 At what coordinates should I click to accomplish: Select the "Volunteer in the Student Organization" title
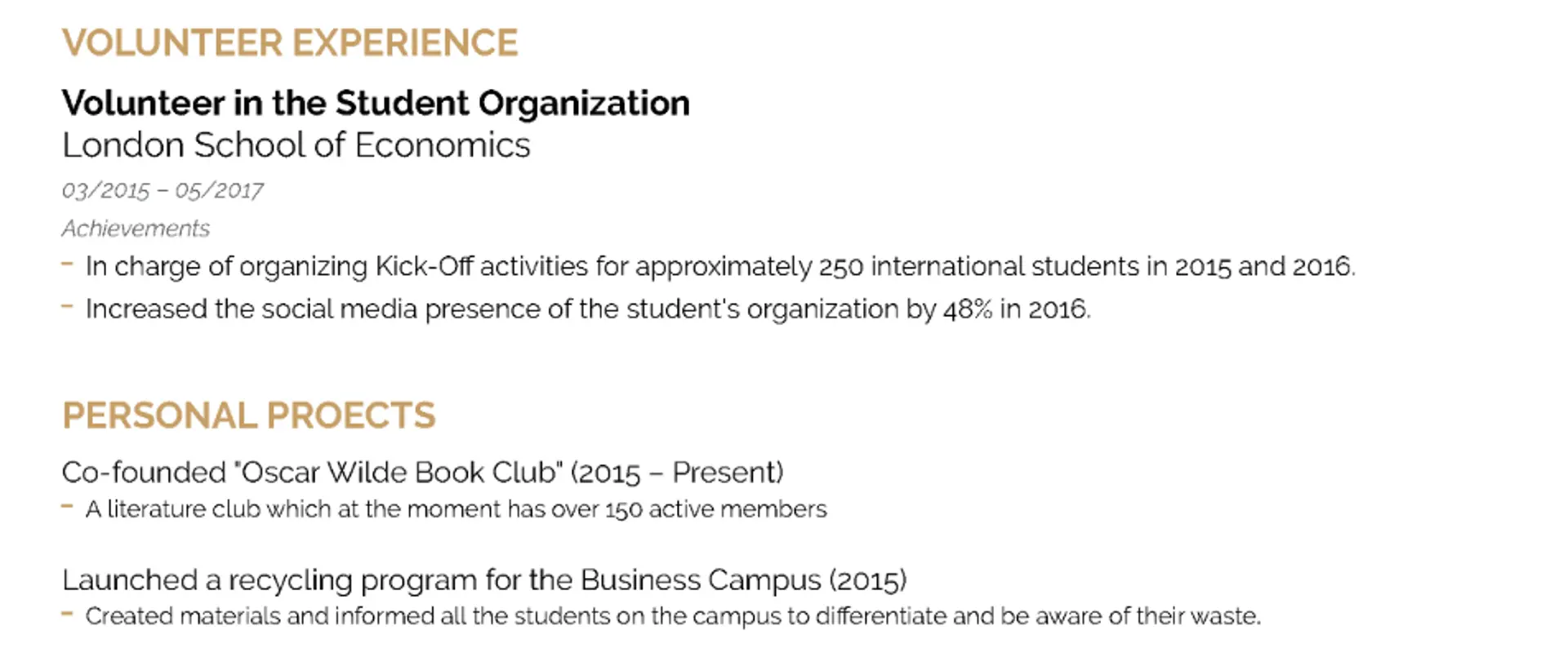(376, 104)
